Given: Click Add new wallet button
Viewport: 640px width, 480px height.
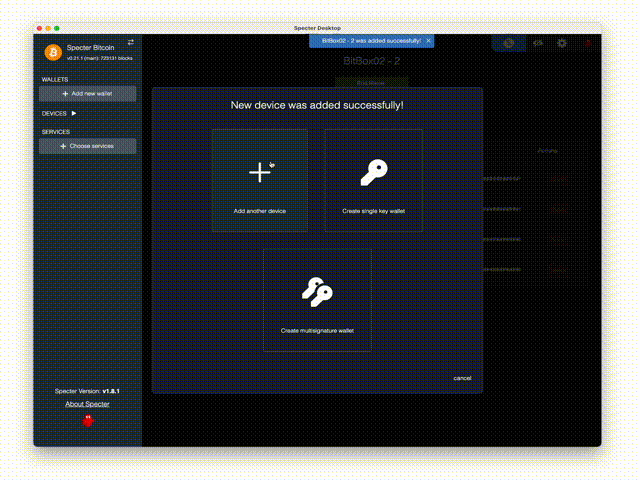Looking at the screenshot, I should pyautogui.click(x=87, y=93).
